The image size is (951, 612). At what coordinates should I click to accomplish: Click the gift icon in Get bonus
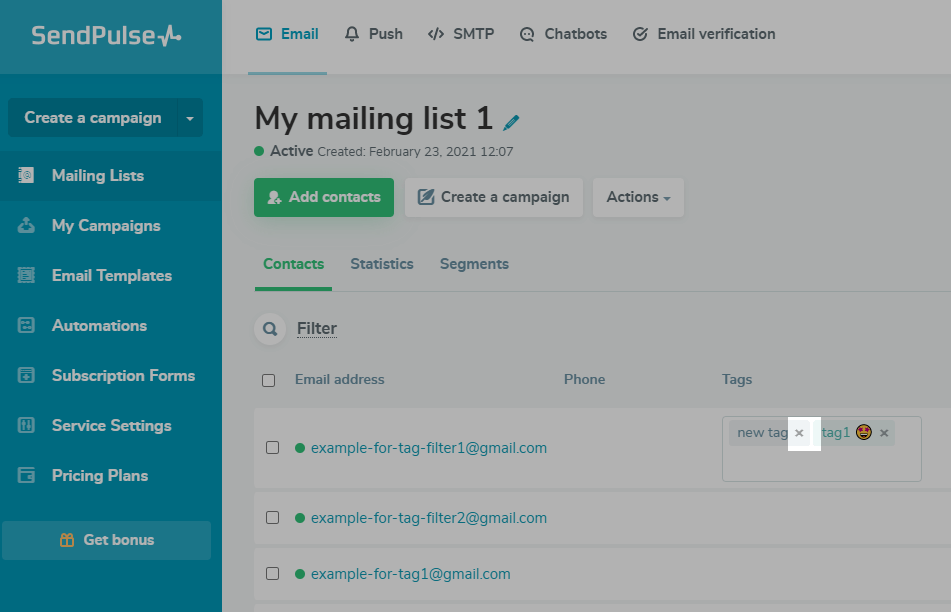pyautogui.click(x=67, y=540)
